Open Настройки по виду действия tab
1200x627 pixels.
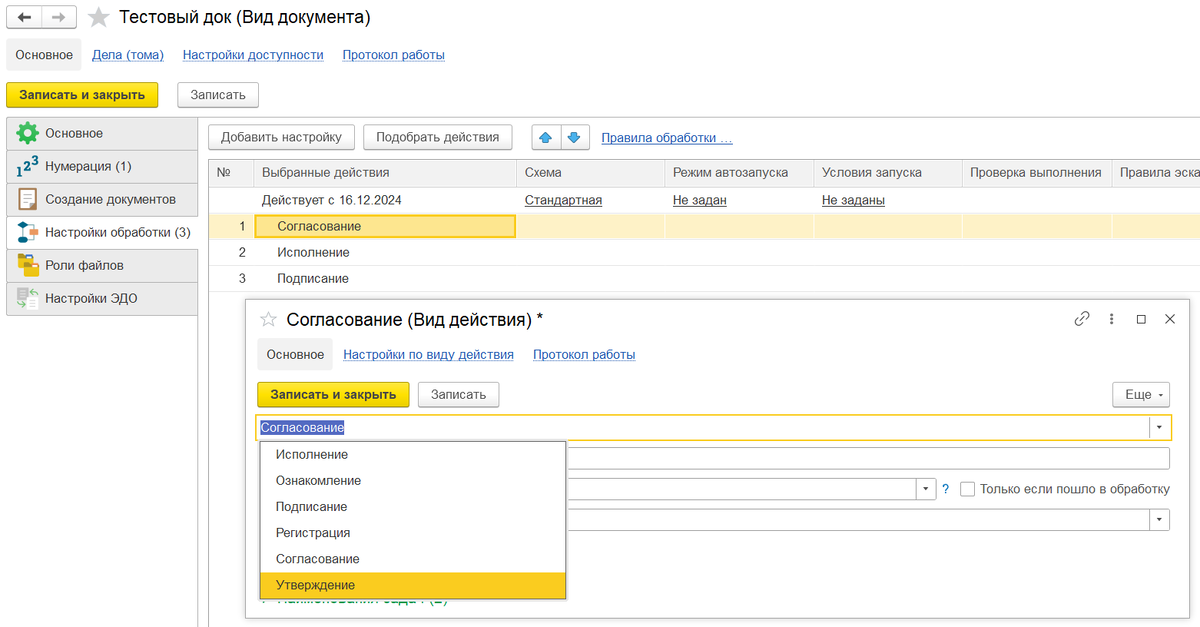[x=428, y=355]
